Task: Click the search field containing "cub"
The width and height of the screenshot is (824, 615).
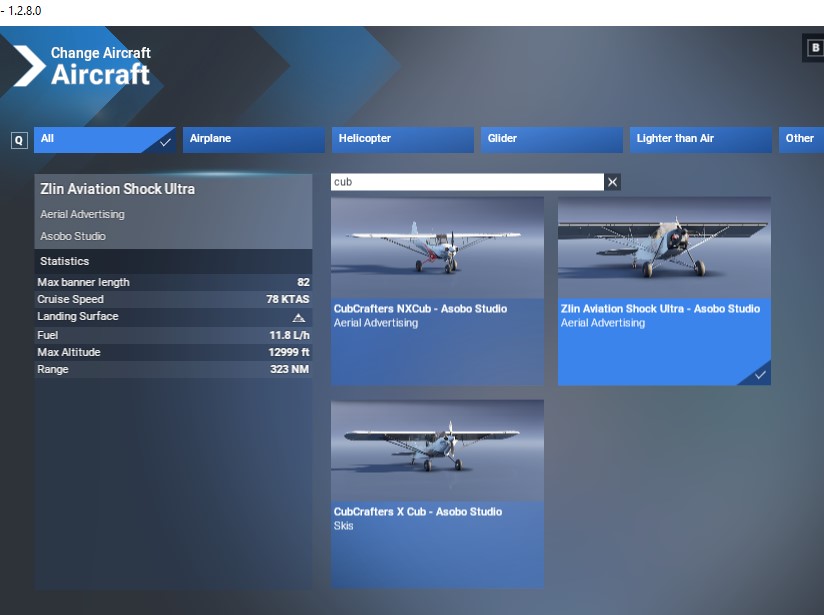Action: coord(466,182)
